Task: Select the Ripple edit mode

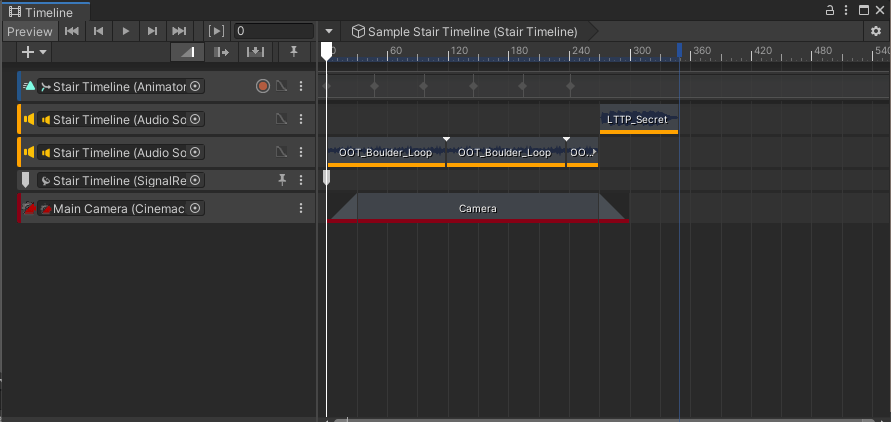Action: coord(222,52)
